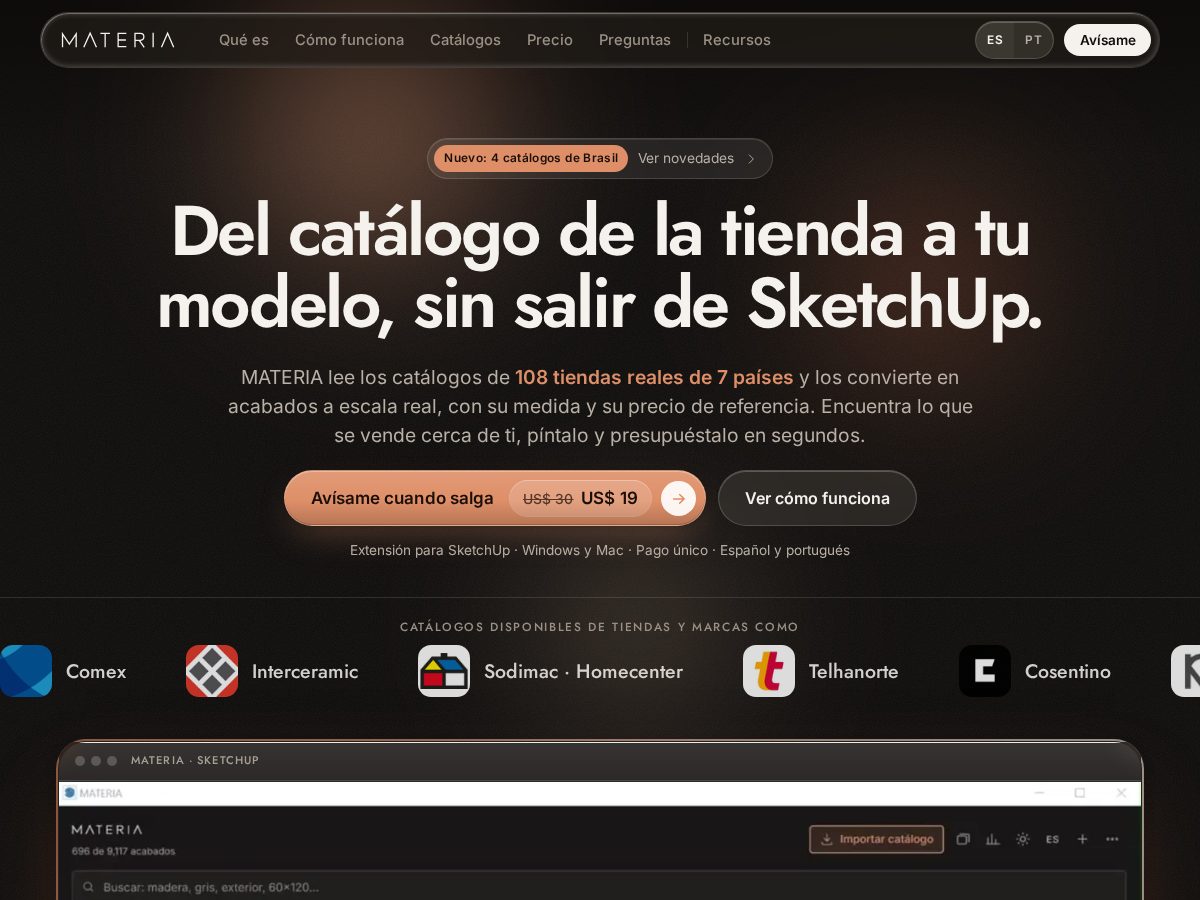1200x900 pixels.
Task: Click the Importar catálogo button
Action: point(877,839)
